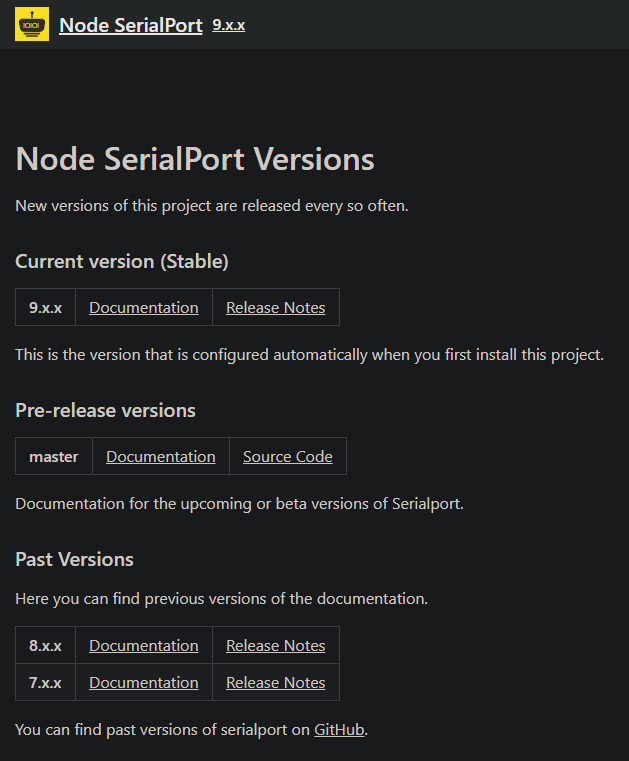The height and width of the screenshot is (761, 629).
Task: Follow the GitHub link for past versions
Action: coord(339,730)
